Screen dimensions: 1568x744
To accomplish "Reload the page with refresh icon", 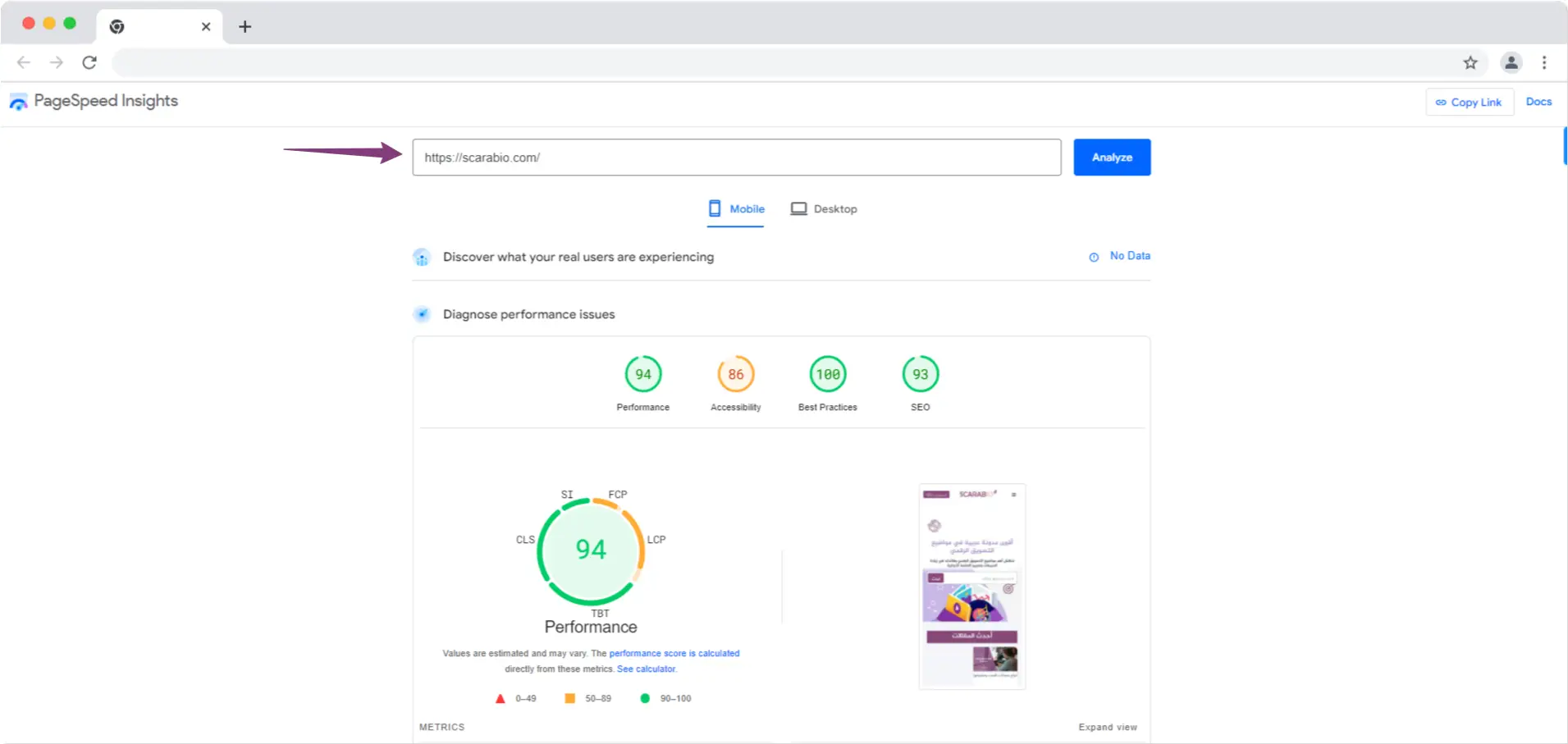I will click(89, 62).
